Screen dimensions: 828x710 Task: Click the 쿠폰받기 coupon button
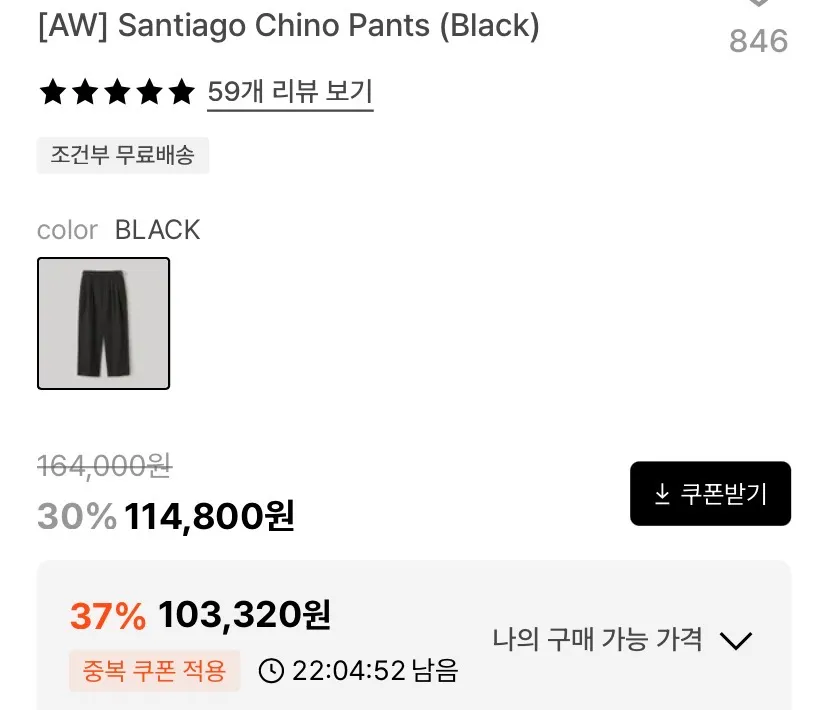pyautogui.click(x=710, y=494)
